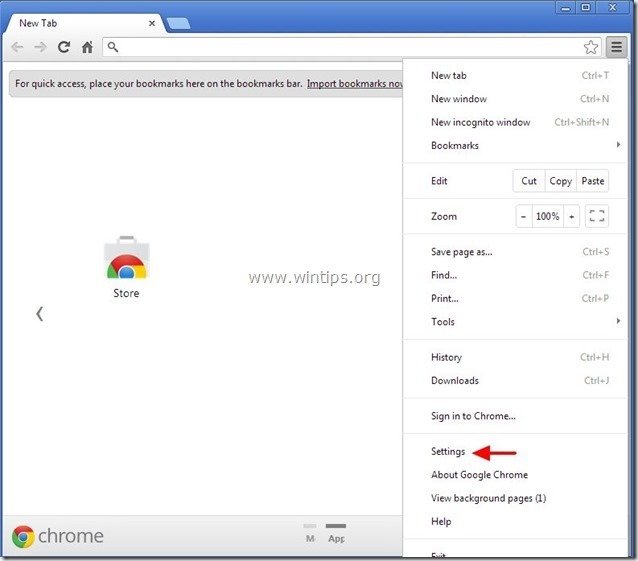638x561 pixels.
Task: Expand the Bookmarks submenu
Action: (x=515, y=145)
